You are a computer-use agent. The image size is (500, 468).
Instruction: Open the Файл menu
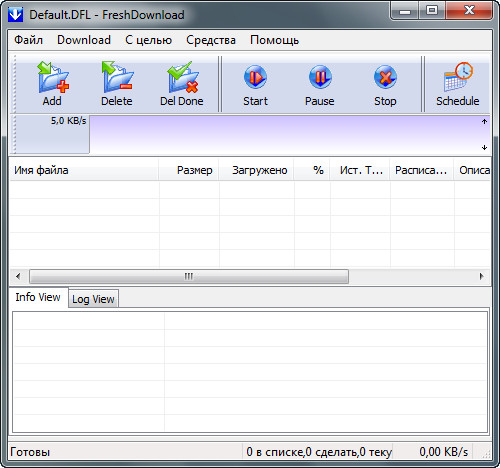click(28, 40)
